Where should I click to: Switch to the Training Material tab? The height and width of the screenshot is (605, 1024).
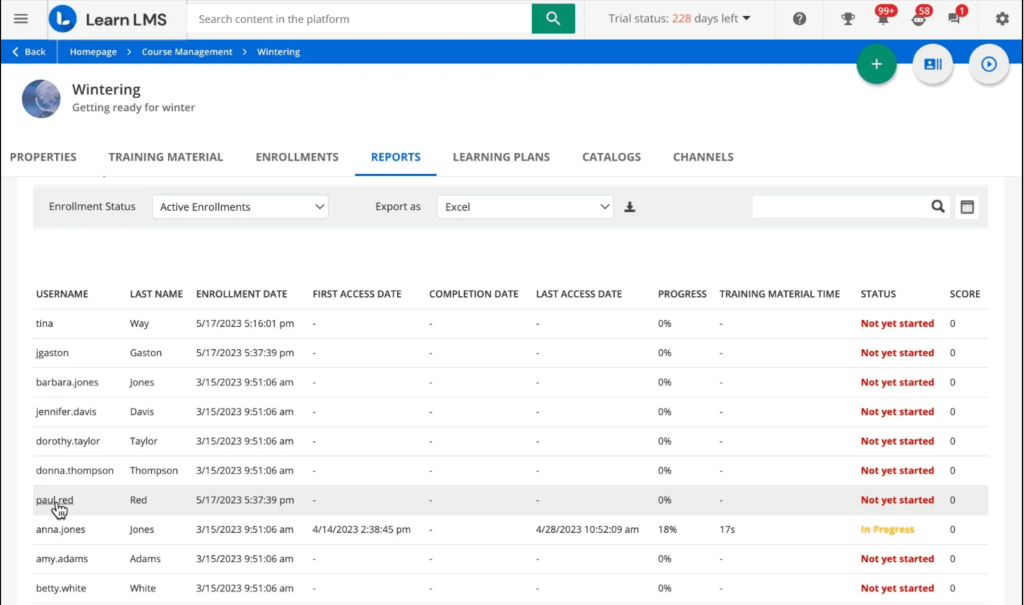pyautogui.click(x=166, y=157)
